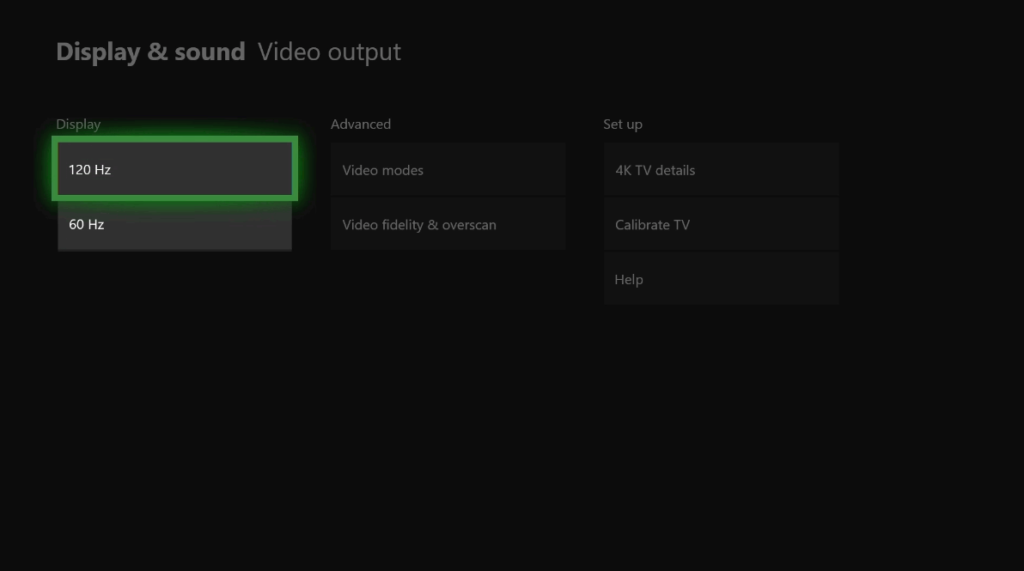The width and height of the screenshot is (1024, 571).
Task: Select the last tile in Set up column
Action: click(x=720, y=280)
